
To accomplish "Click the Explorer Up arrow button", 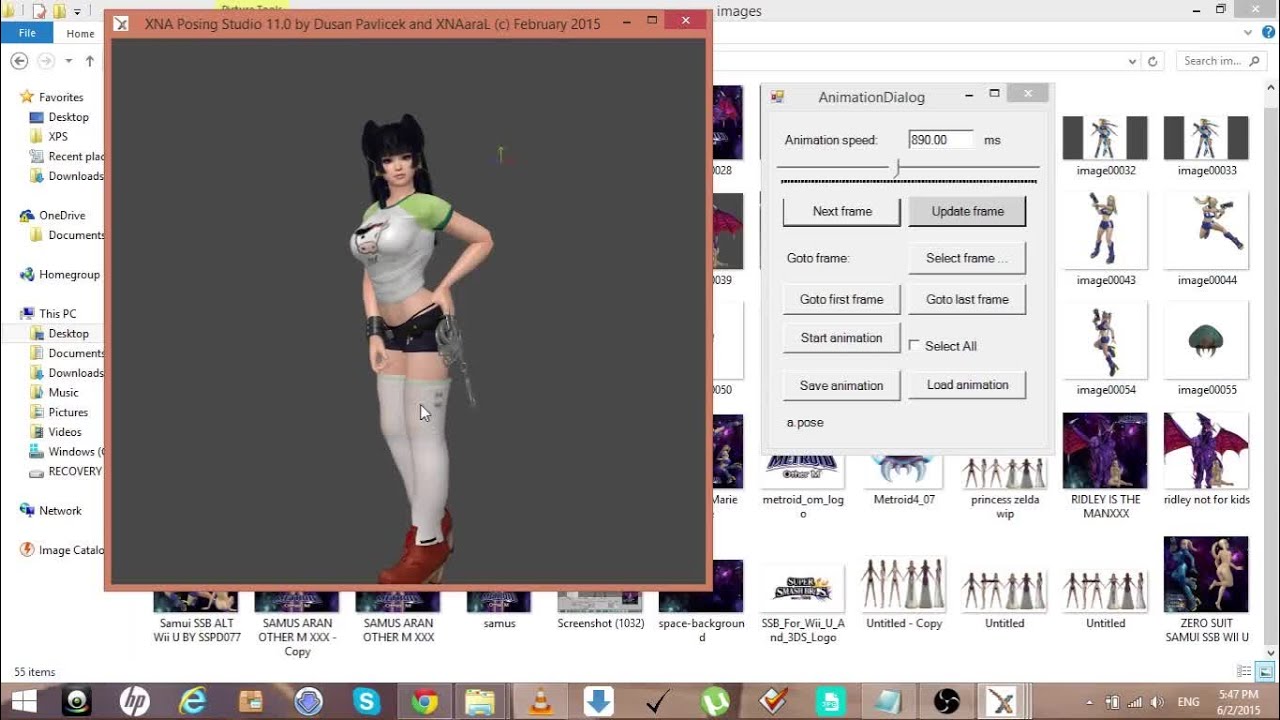I will pos(90,61).
